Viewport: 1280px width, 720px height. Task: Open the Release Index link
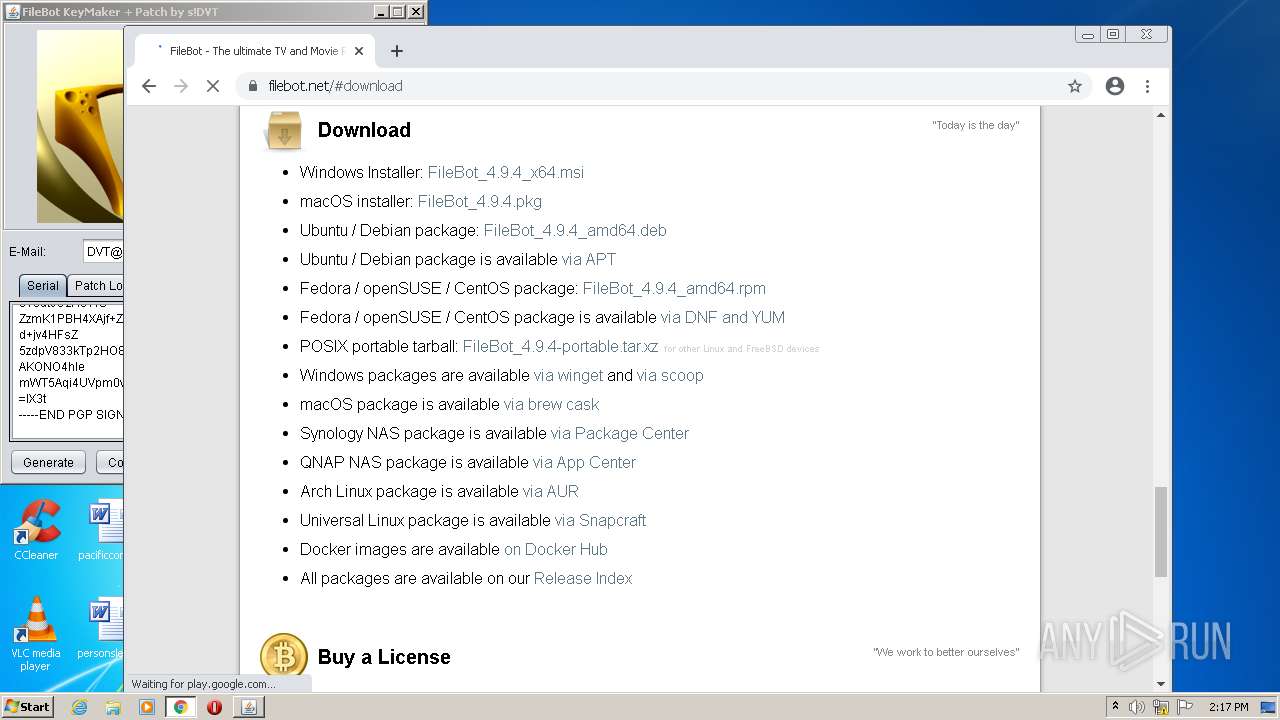[583, 578]
